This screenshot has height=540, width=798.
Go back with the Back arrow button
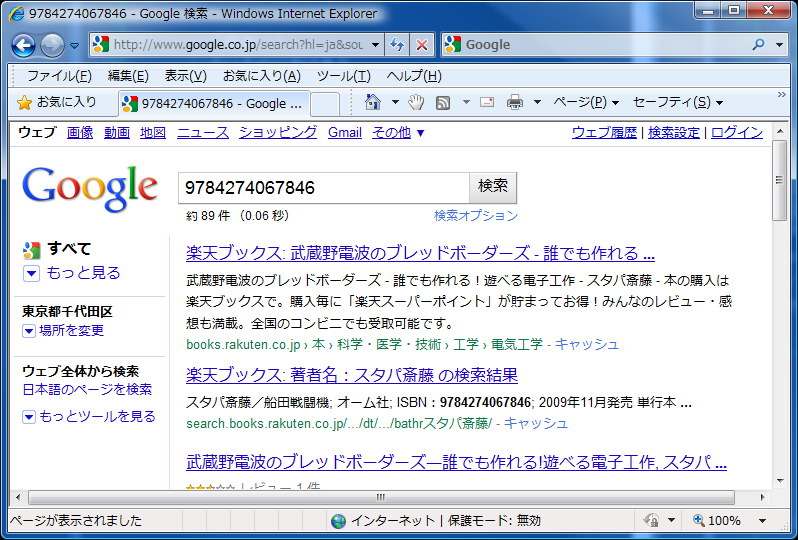click(23, 45)
